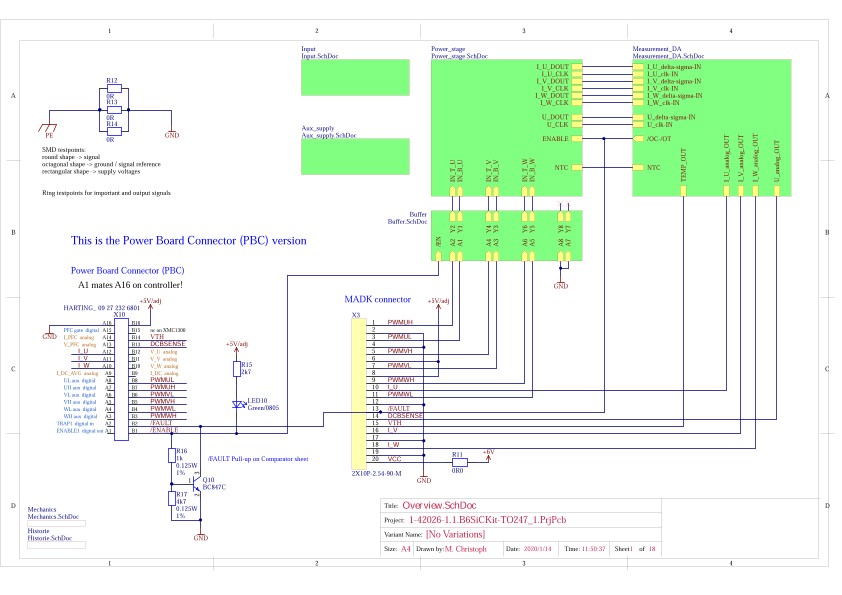Click resistor R15 above the LED
The width and height of the screenshot is (842, 595).
pyautogui.click(x=237, y=370)
